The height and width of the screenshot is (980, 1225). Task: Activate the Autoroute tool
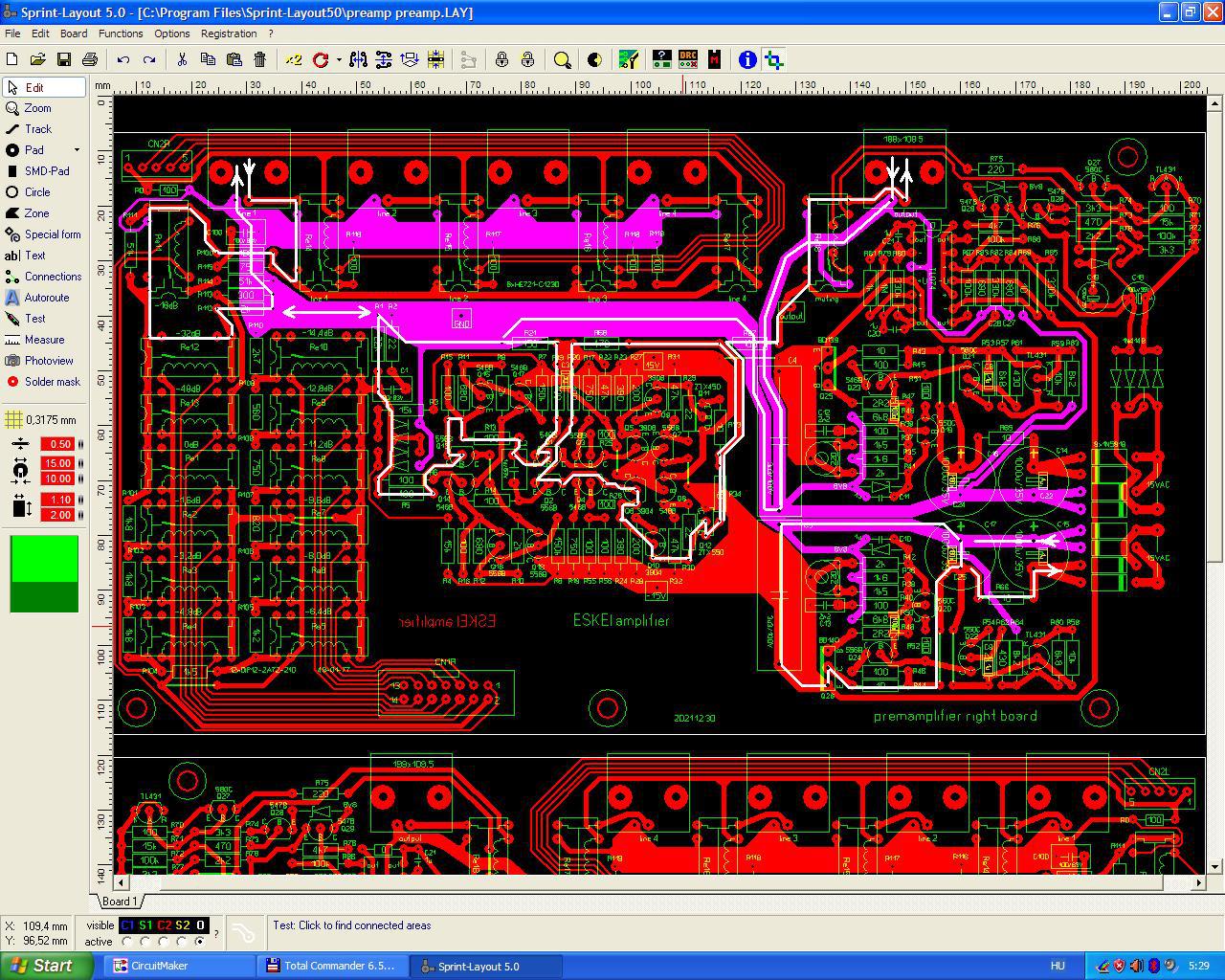44,298
